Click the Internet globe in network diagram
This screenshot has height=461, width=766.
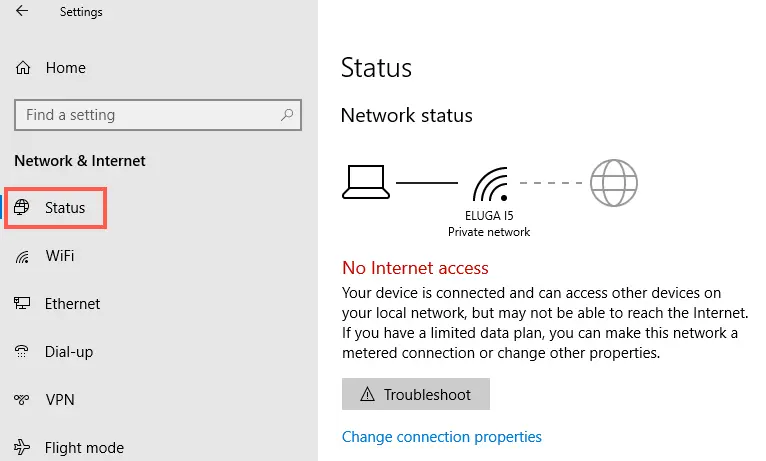613,183
